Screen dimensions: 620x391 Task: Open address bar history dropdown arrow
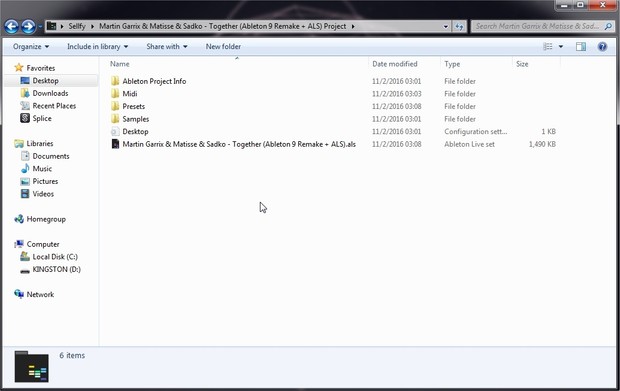[446, 26]
